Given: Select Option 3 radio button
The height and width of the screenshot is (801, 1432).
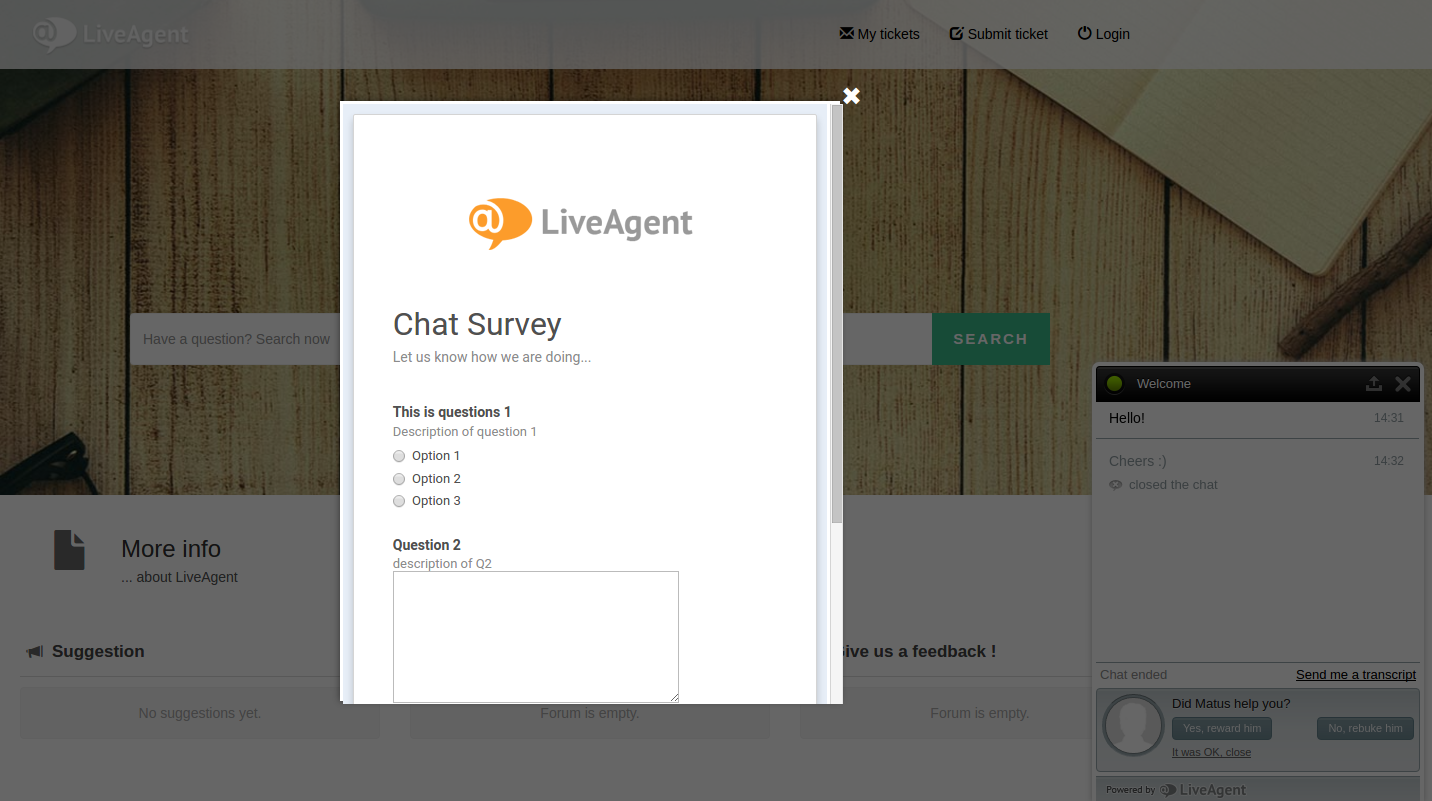Looking at the screenshot, I should pos(399,501).
